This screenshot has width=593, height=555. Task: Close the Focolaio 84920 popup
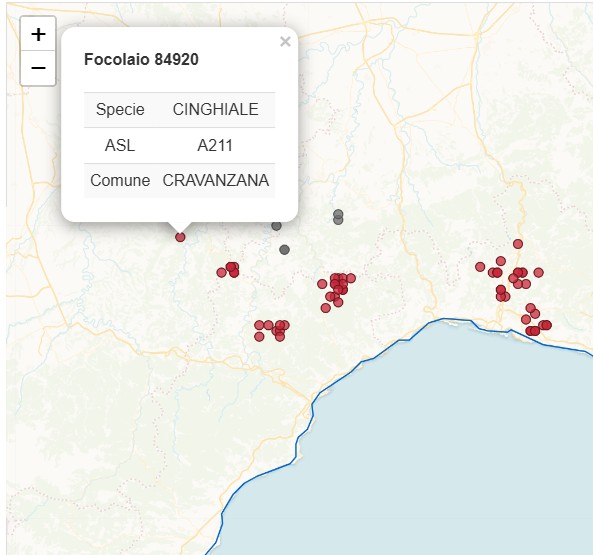coord(285,42)
